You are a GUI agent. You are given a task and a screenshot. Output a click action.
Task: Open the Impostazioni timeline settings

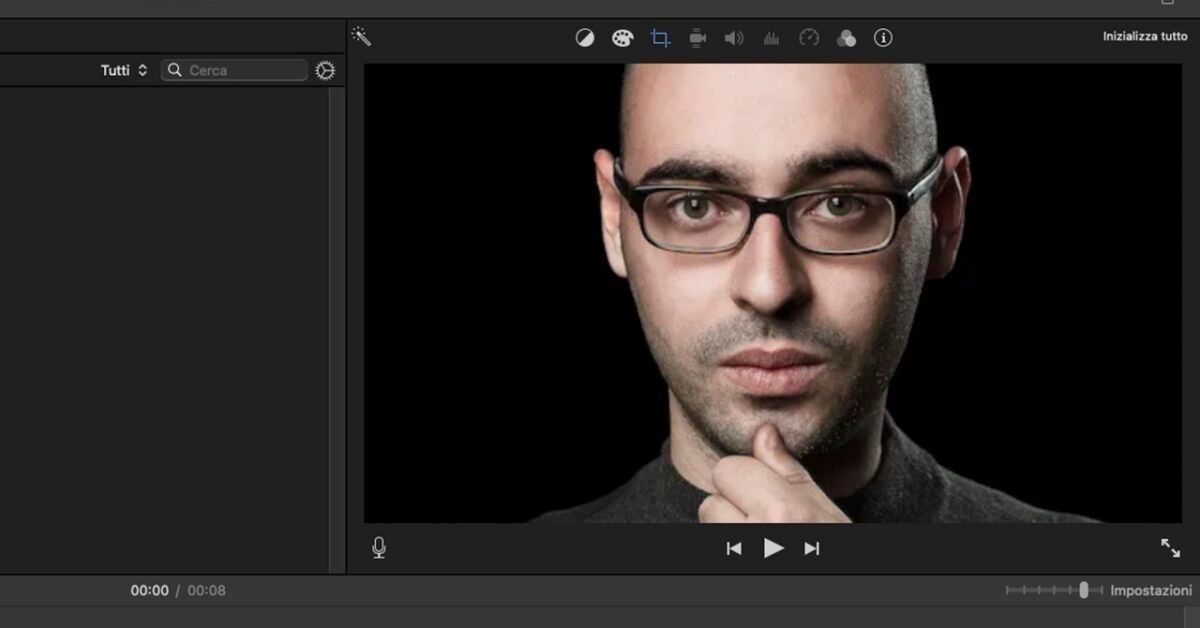(x=1151, y=590)
